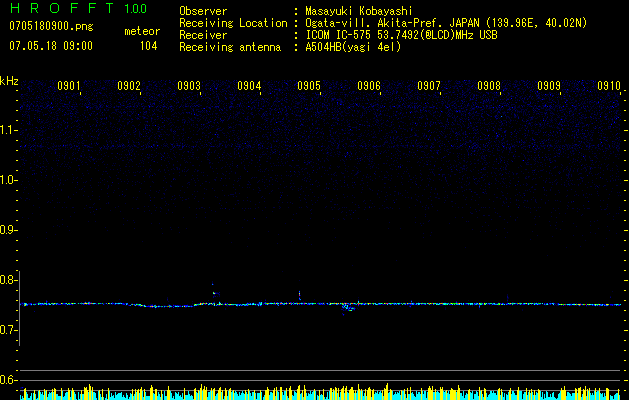
Task: Select the 0901 time marker
Action: pyautogui.click(x=69, y=86)
